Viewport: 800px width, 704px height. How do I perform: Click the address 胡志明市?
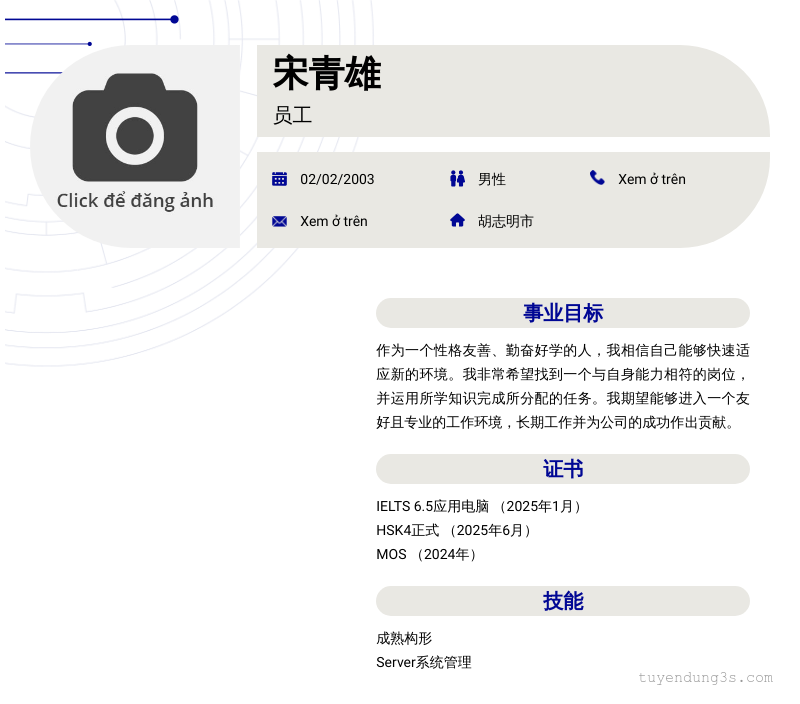506,221
